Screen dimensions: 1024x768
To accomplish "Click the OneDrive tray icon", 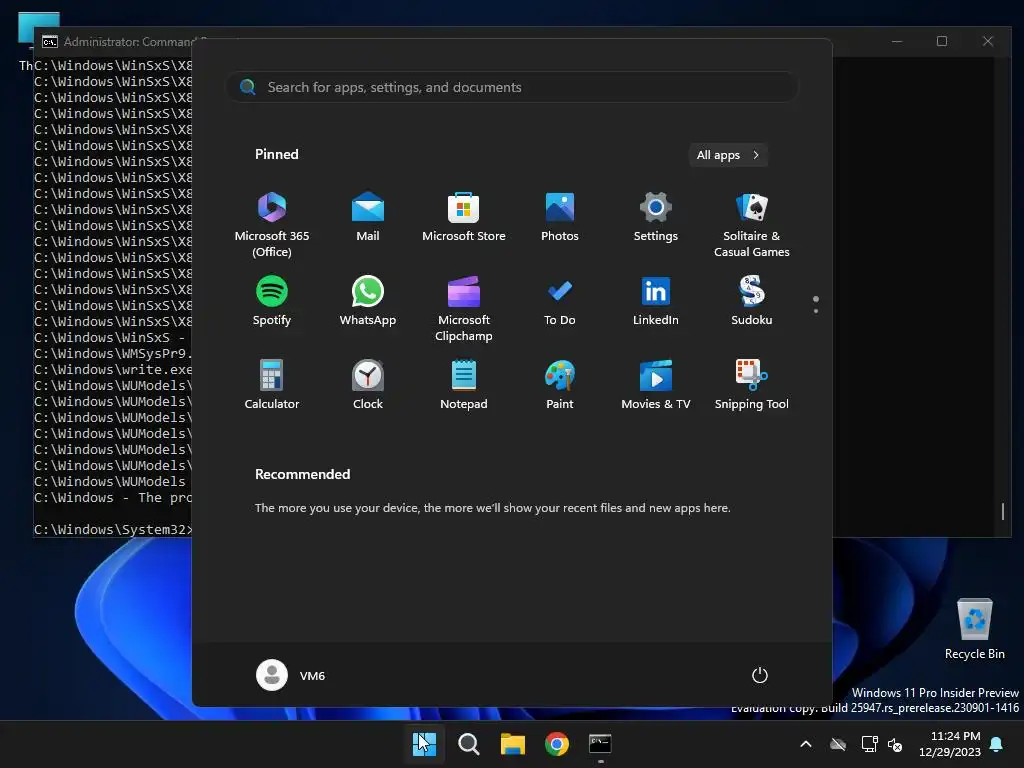I will click(838, 744).
